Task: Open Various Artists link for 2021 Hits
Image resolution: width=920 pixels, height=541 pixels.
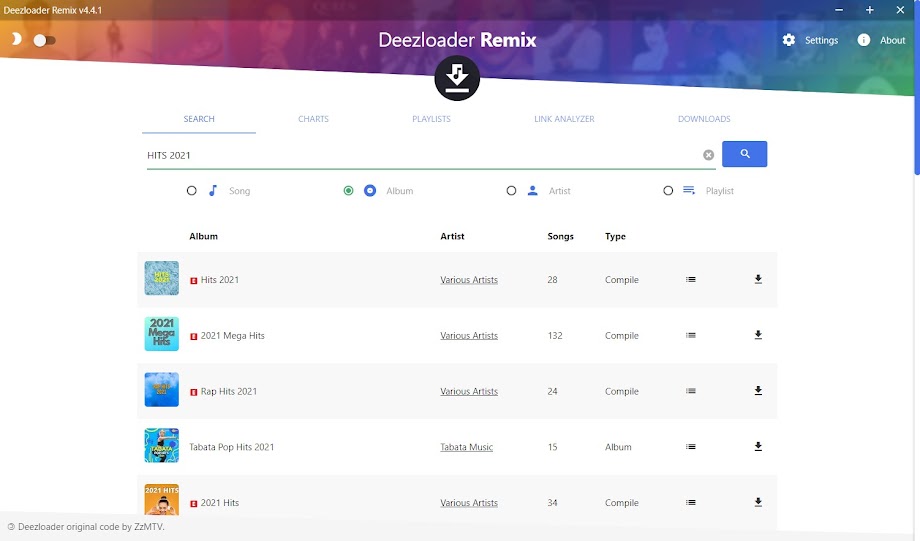Action: pos(469,503)
